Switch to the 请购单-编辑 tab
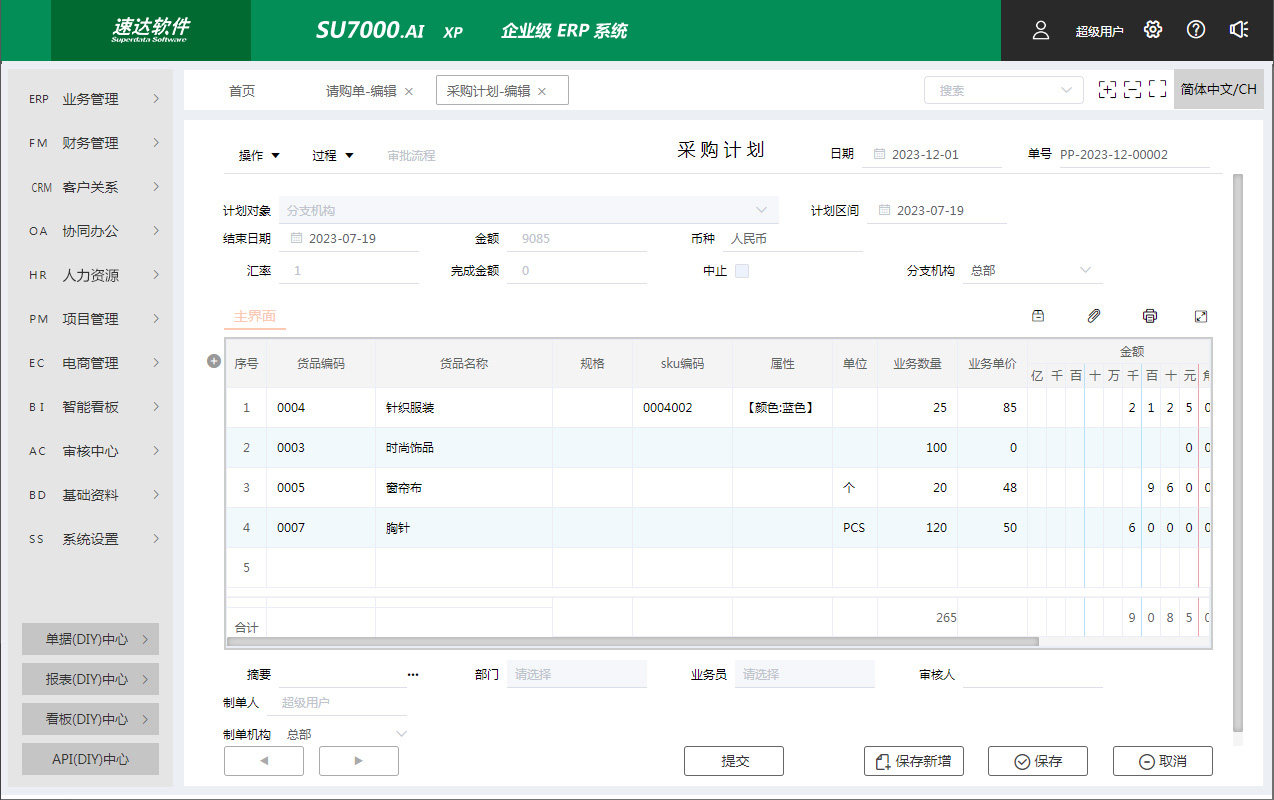 pos(361,91)
